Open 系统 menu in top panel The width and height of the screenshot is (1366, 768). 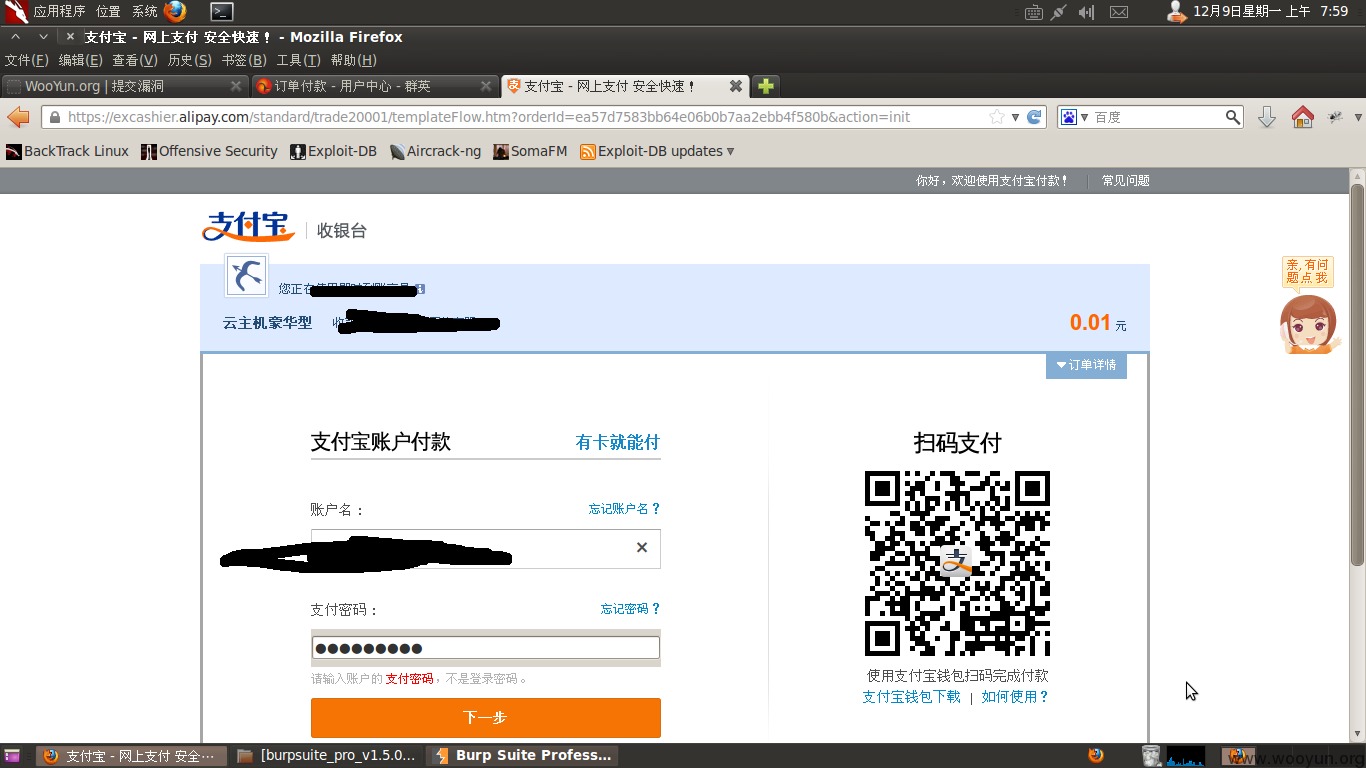click(x=144, y=12)
